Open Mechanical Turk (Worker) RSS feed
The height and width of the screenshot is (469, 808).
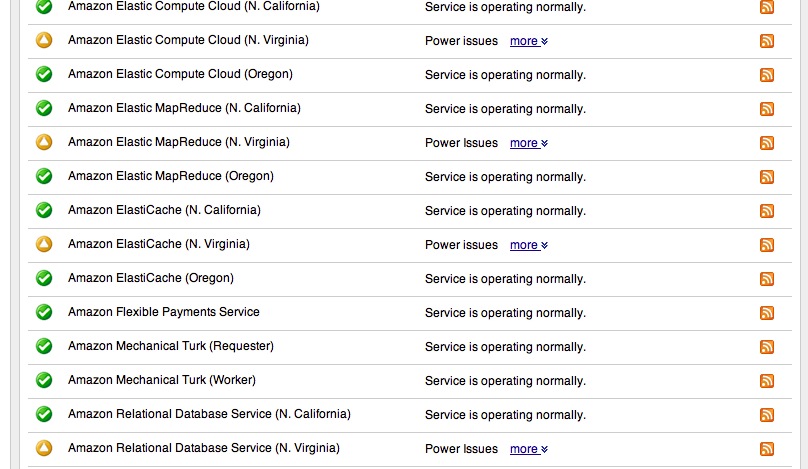click(x=767, y=381)
